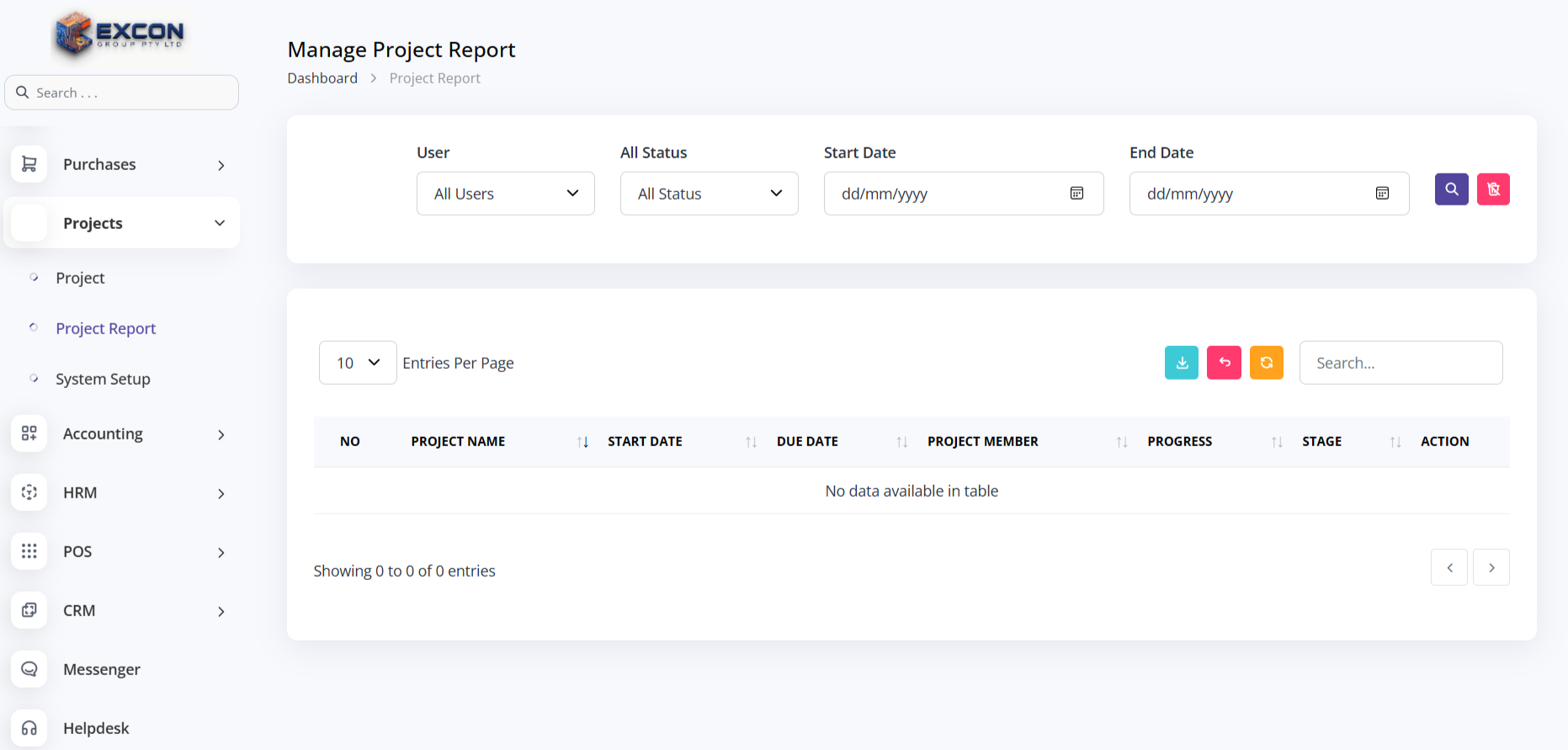Viewport: 1568px width, 750px height.
Task: Click the red trash reset filter button
Action: click(1493, 189)
